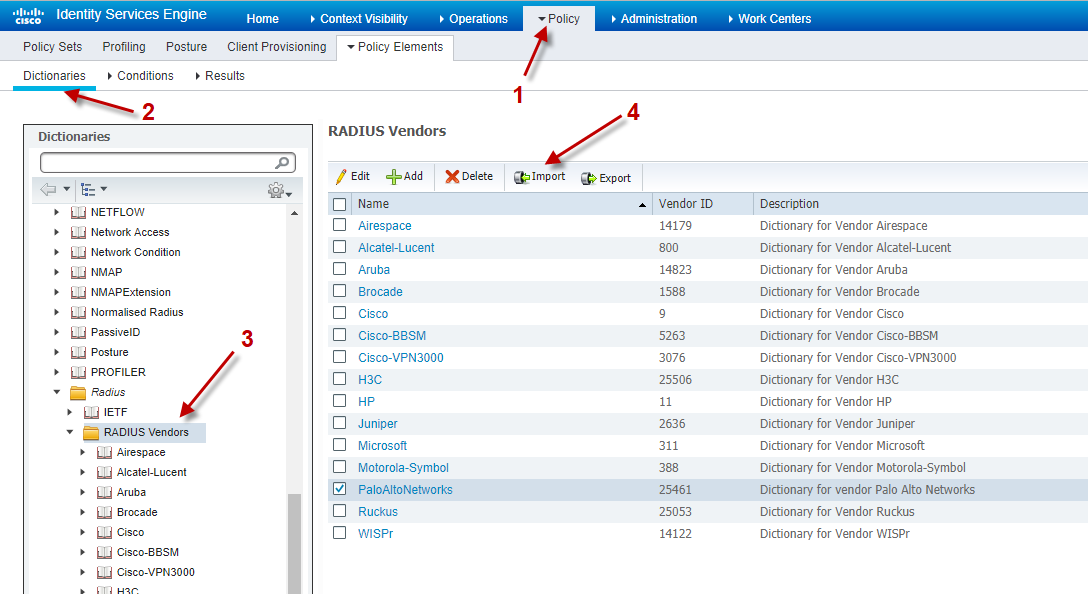The image size is (1088, 594).
Task: Open the Microsoft vendor link
Action: 382,446
